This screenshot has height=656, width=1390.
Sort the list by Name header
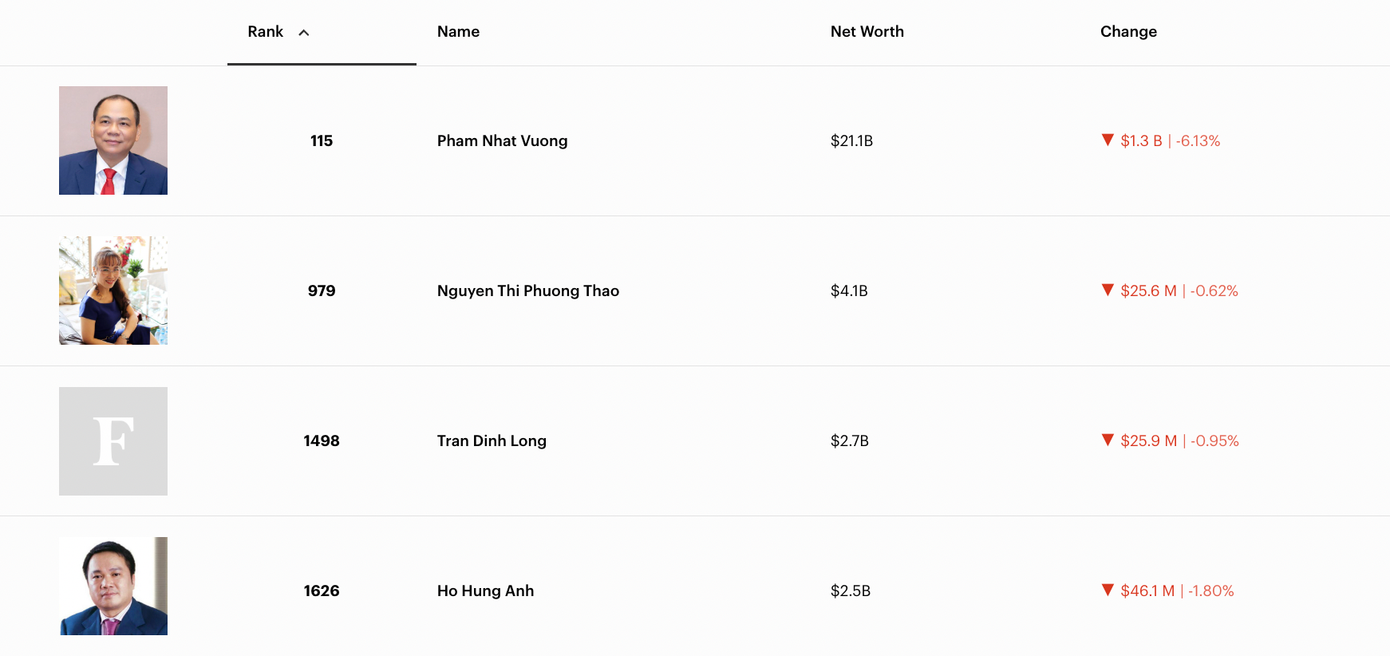pos(458,32)
